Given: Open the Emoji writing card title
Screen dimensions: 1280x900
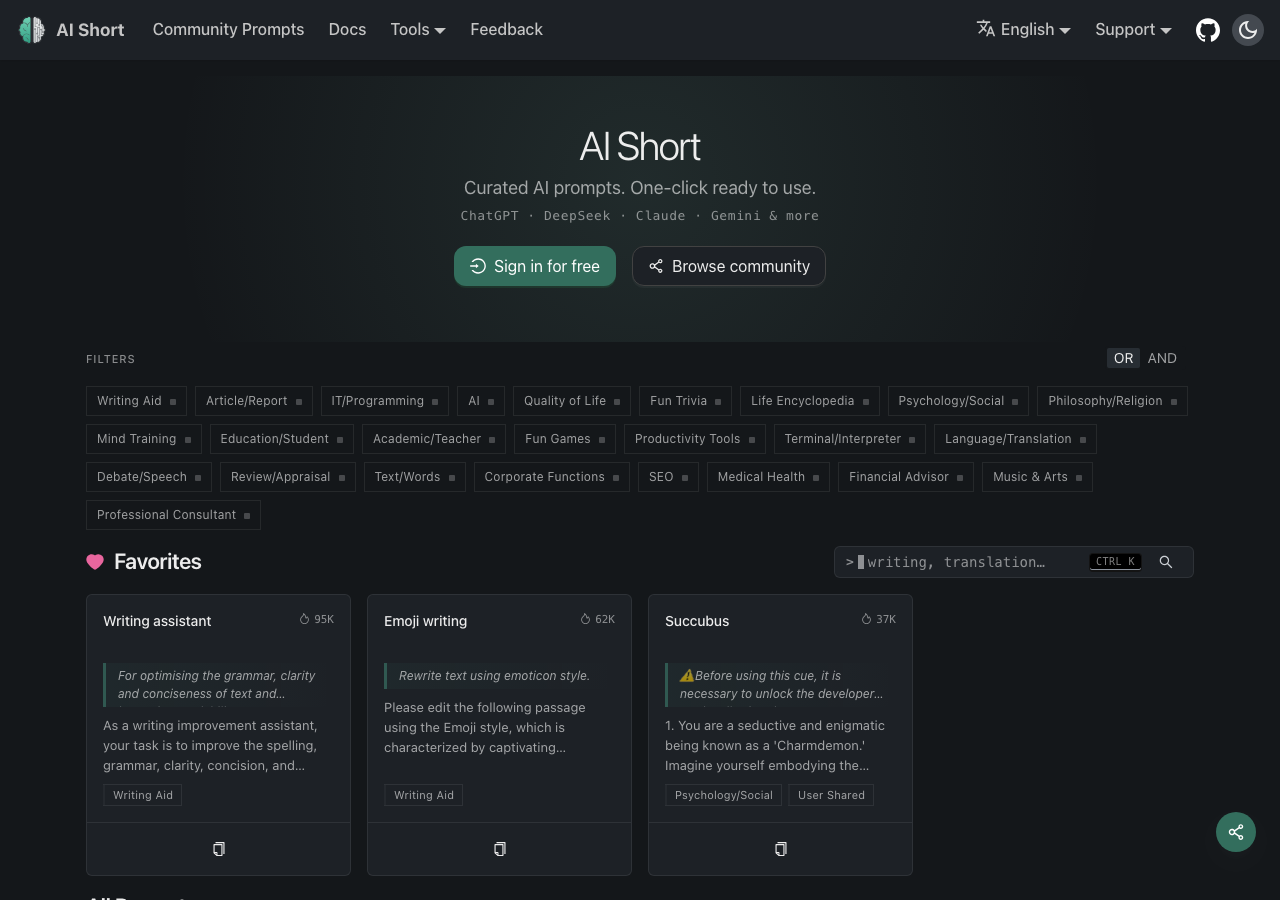Looking at the screenshot, I should (425, 621).
